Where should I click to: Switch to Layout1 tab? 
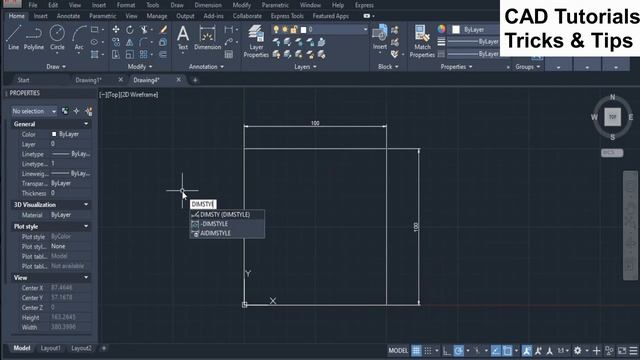[51, 348]
